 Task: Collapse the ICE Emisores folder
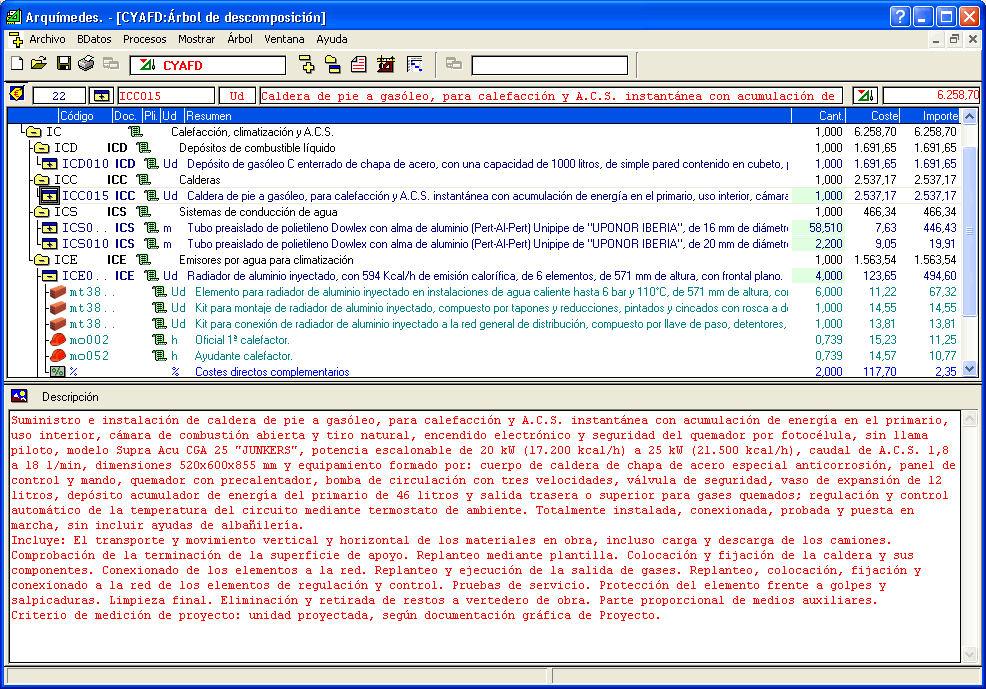coord(42,260)
